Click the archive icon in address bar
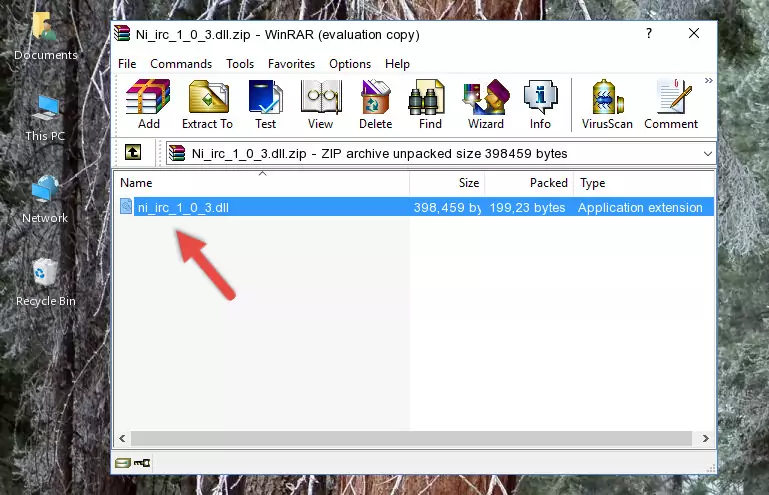The width and height of the screenshot is (769, 495). 177,154
